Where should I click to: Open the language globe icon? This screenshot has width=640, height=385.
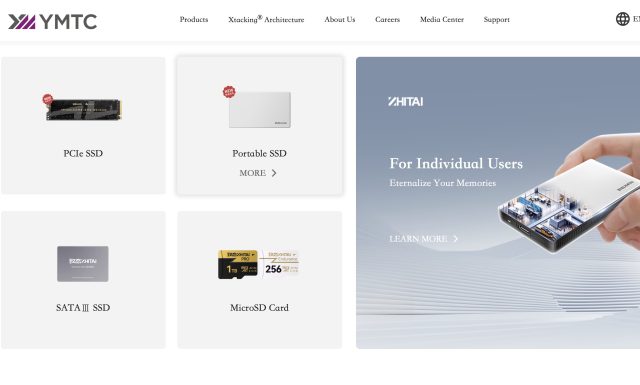(622, 19)
